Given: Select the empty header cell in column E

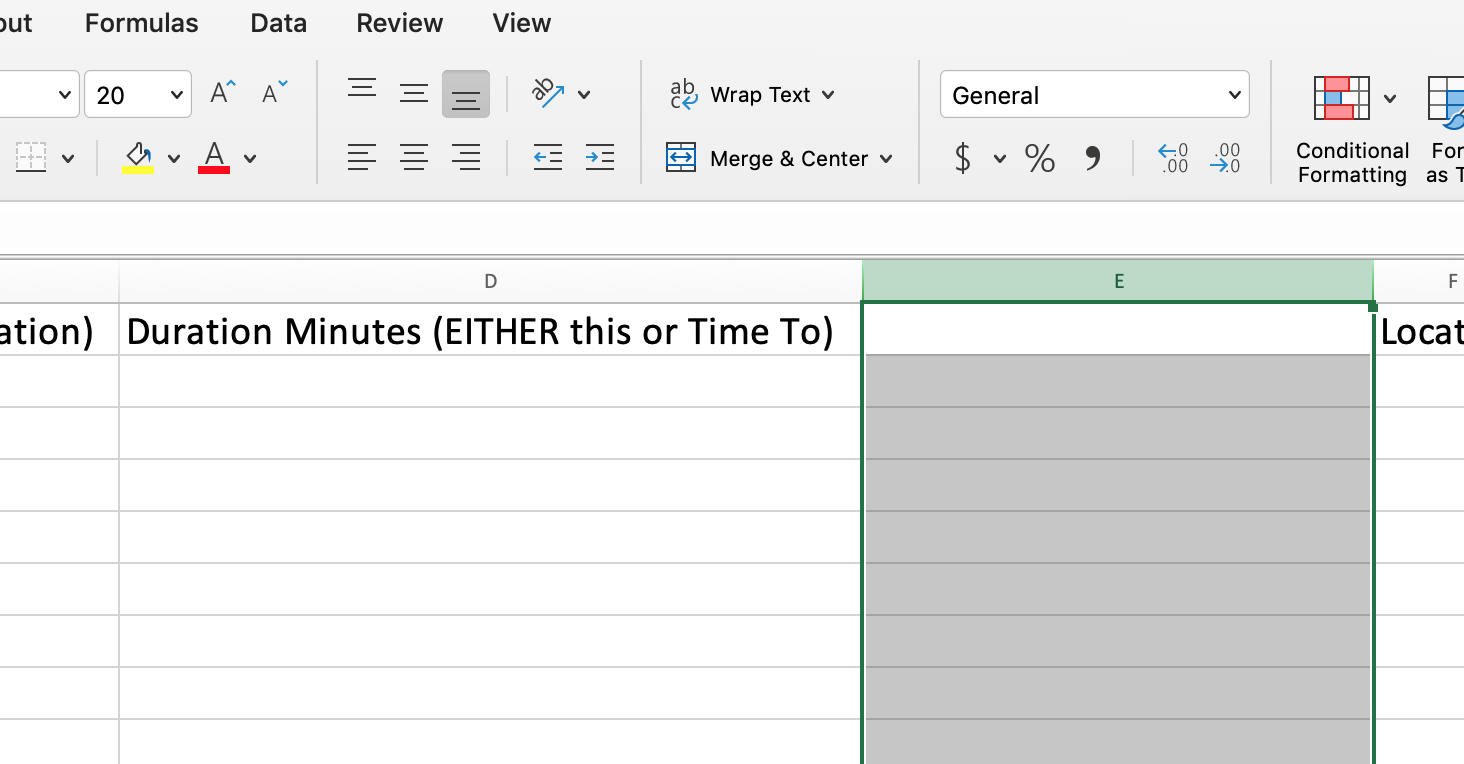Looking at the screenshot, I should click(x=1118, y=329).
